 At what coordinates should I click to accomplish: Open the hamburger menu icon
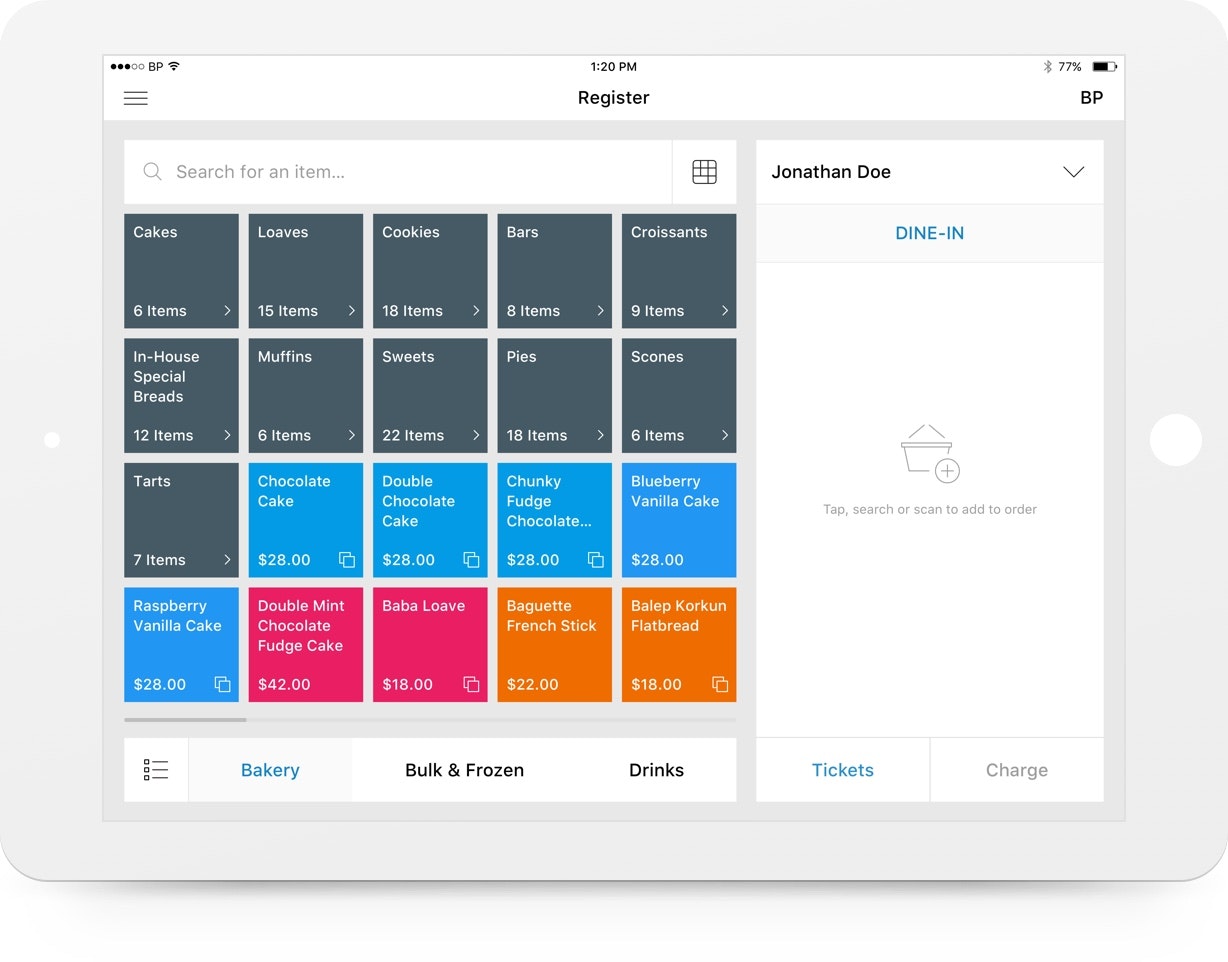point(136,98)
